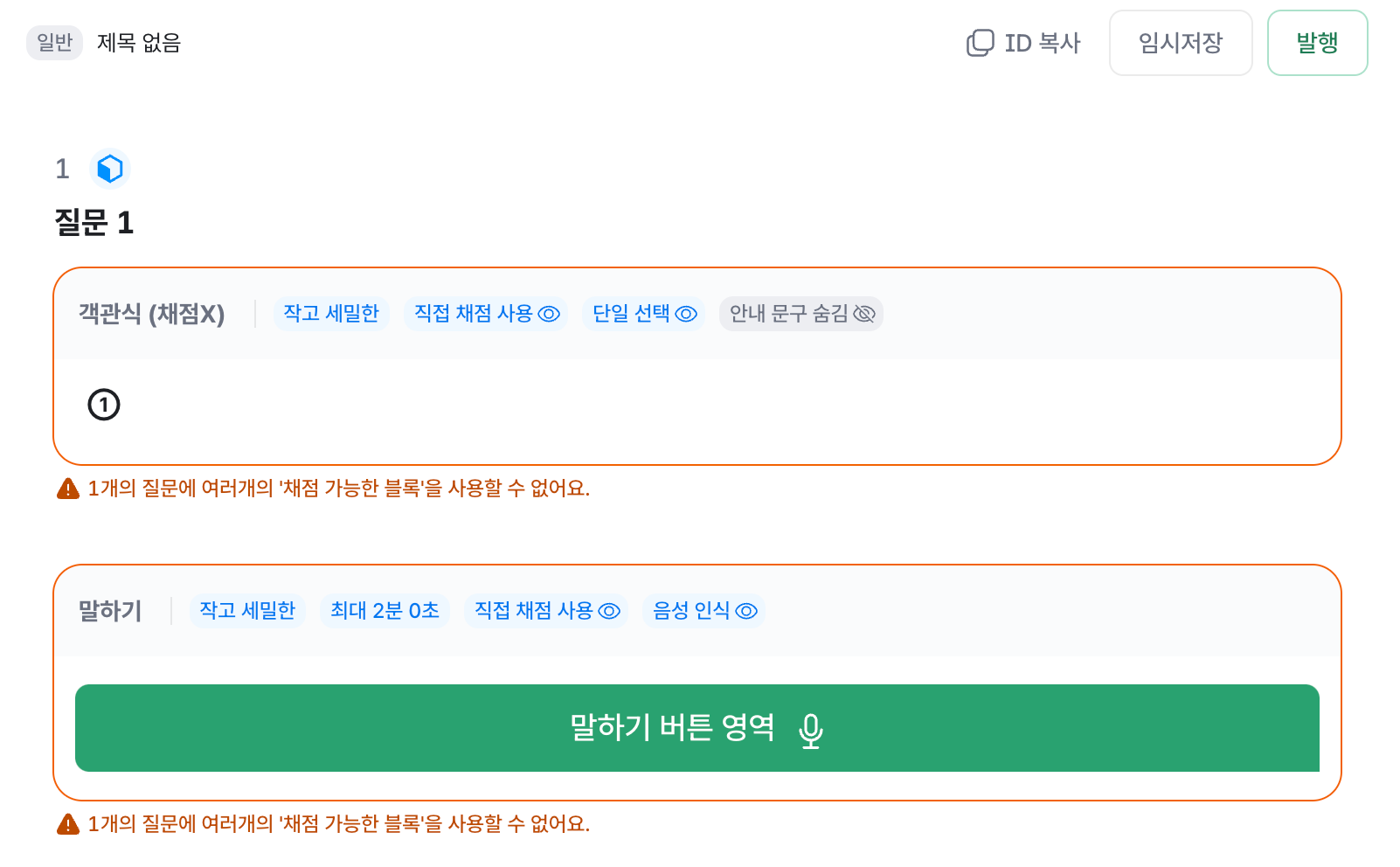Viewport: 1400px width, 867px height.
Task: Click warning triangle icon below 말하기 block
Action: (68, 824)
